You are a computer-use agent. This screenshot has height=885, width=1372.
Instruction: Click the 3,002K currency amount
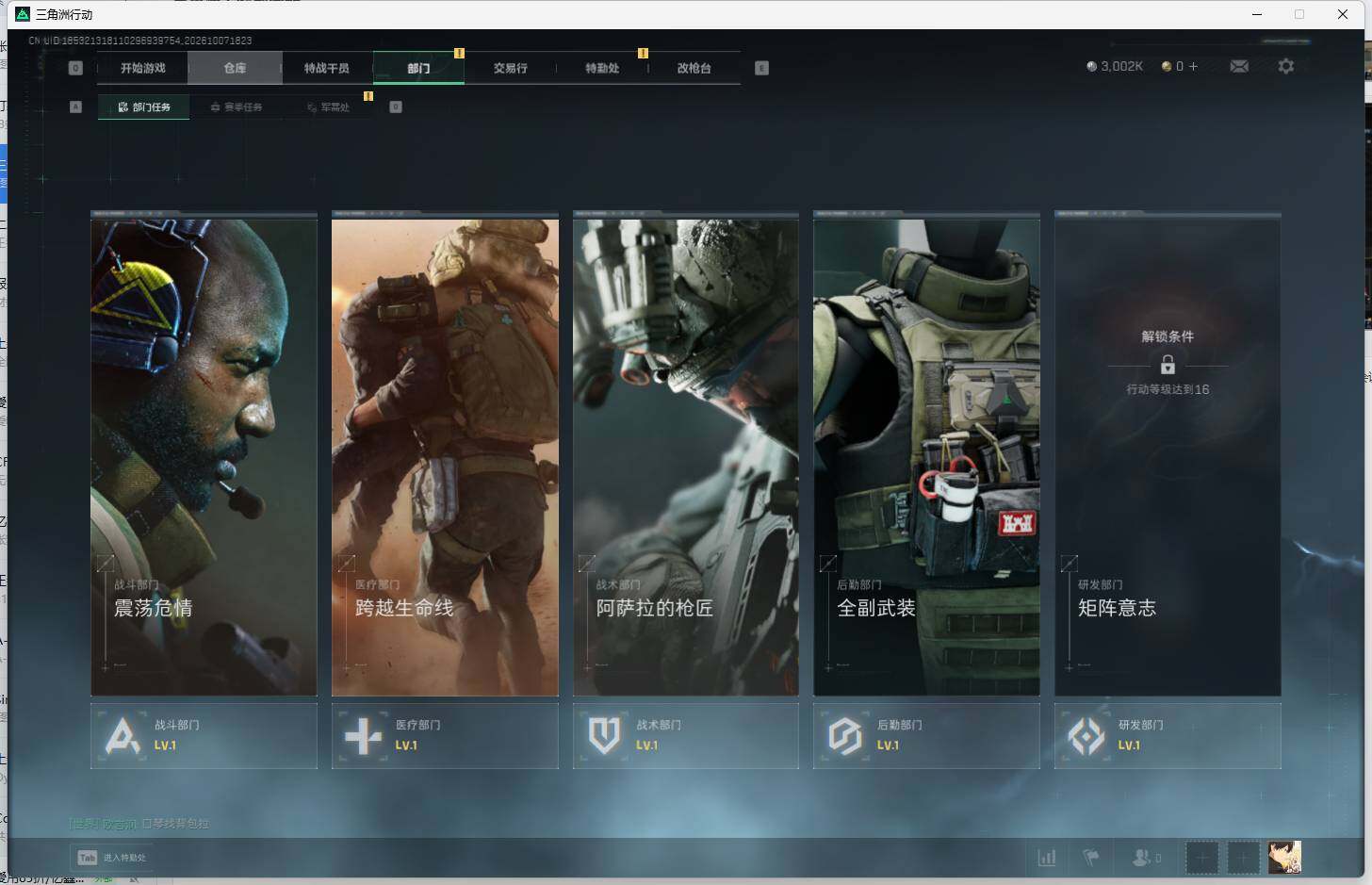point(1121,67)
